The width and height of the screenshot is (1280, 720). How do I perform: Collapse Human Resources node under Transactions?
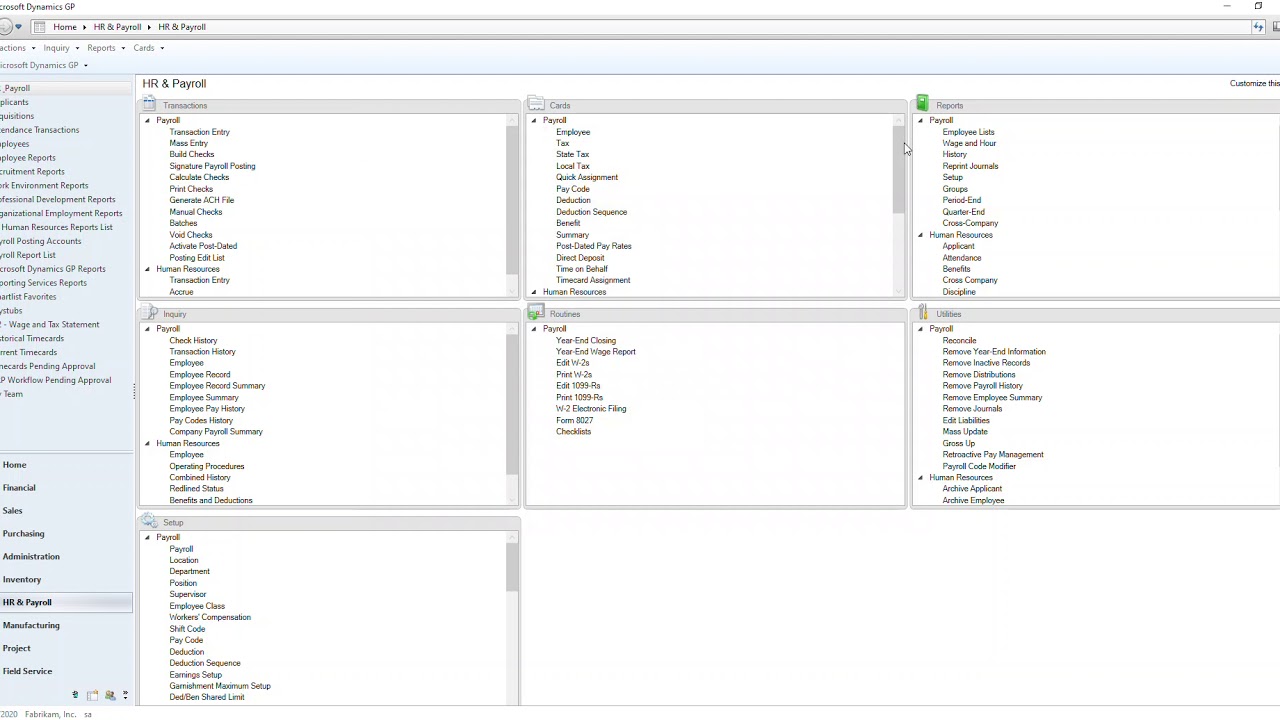[147, 269]
